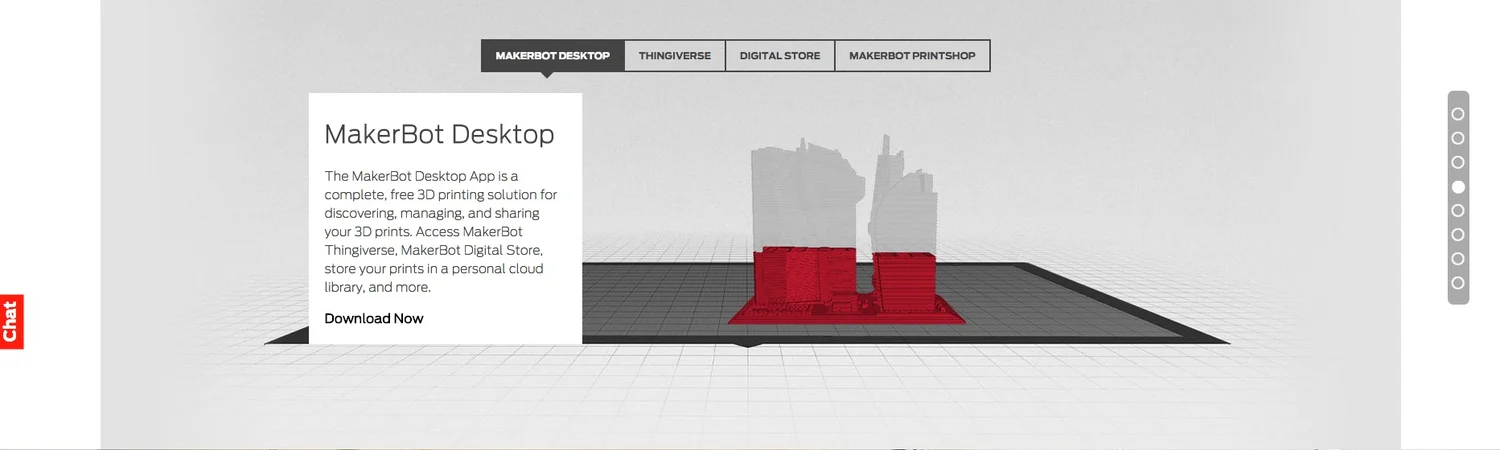Jump to the third page section dot
Viewport: 1500px width, 450px height.
(1458, 162)
